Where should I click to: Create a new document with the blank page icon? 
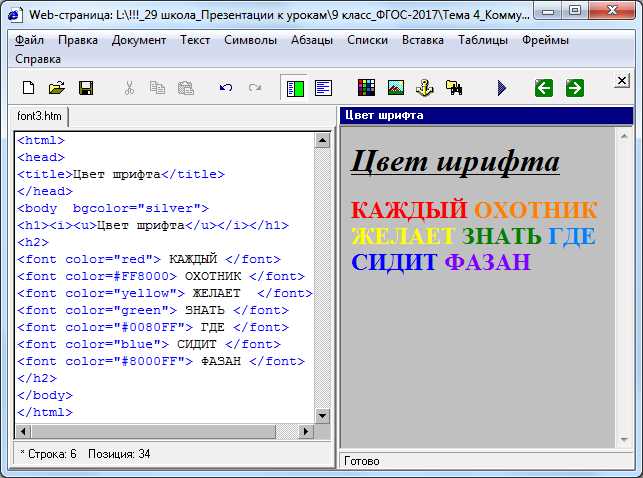tap(28, 88)
